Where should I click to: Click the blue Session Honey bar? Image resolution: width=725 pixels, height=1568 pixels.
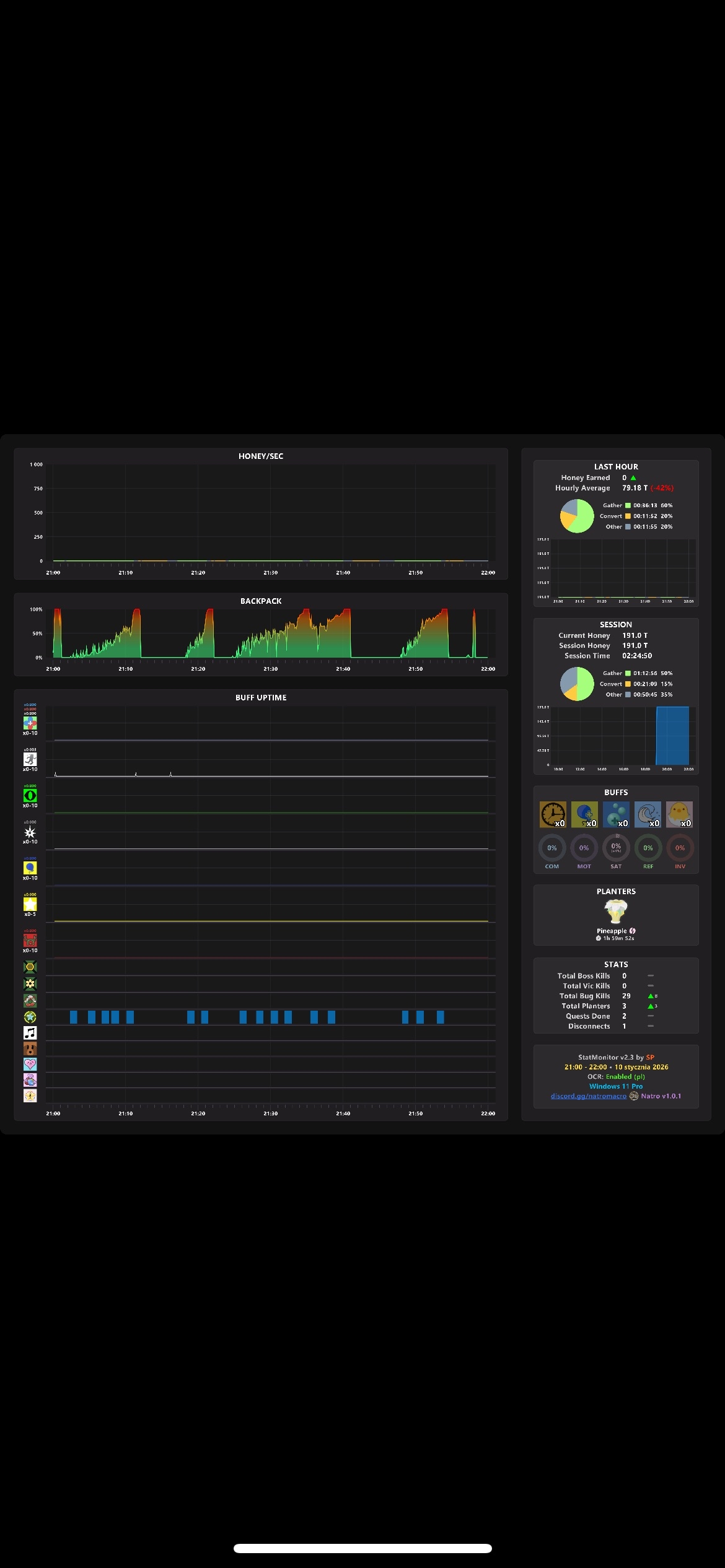(x=672, y=736)
